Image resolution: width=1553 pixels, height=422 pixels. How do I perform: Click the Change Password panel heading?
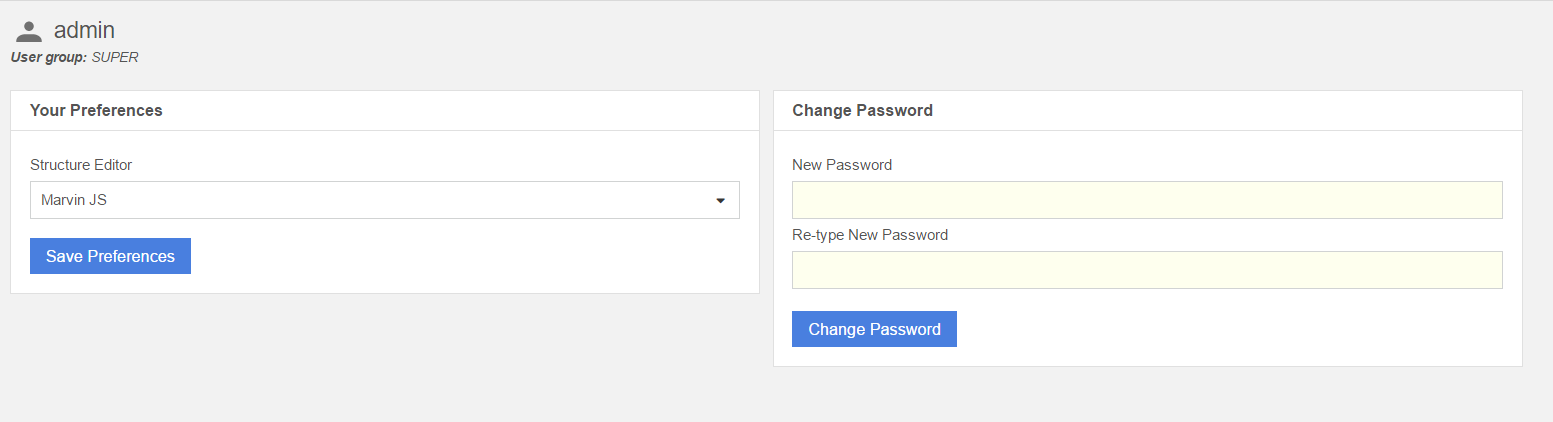point(862,110)
